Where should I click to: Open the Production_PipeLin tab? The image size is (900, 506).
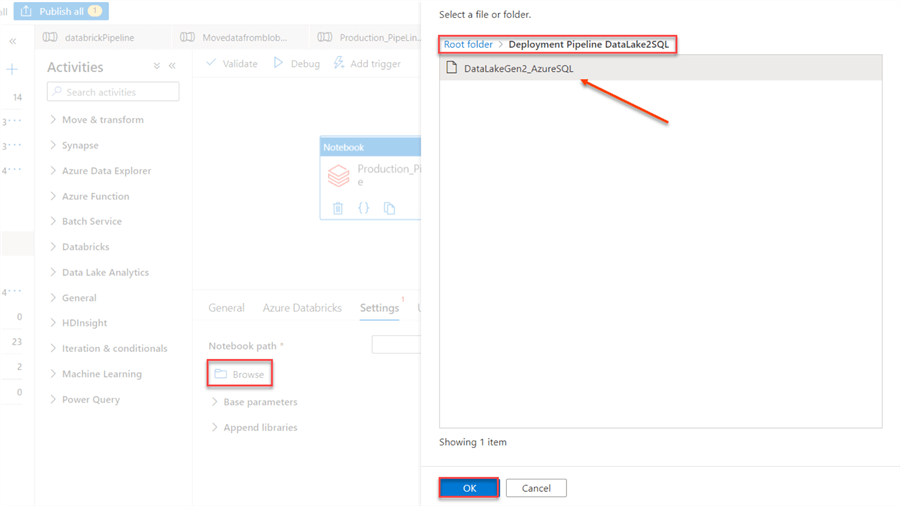coord(379,37)
